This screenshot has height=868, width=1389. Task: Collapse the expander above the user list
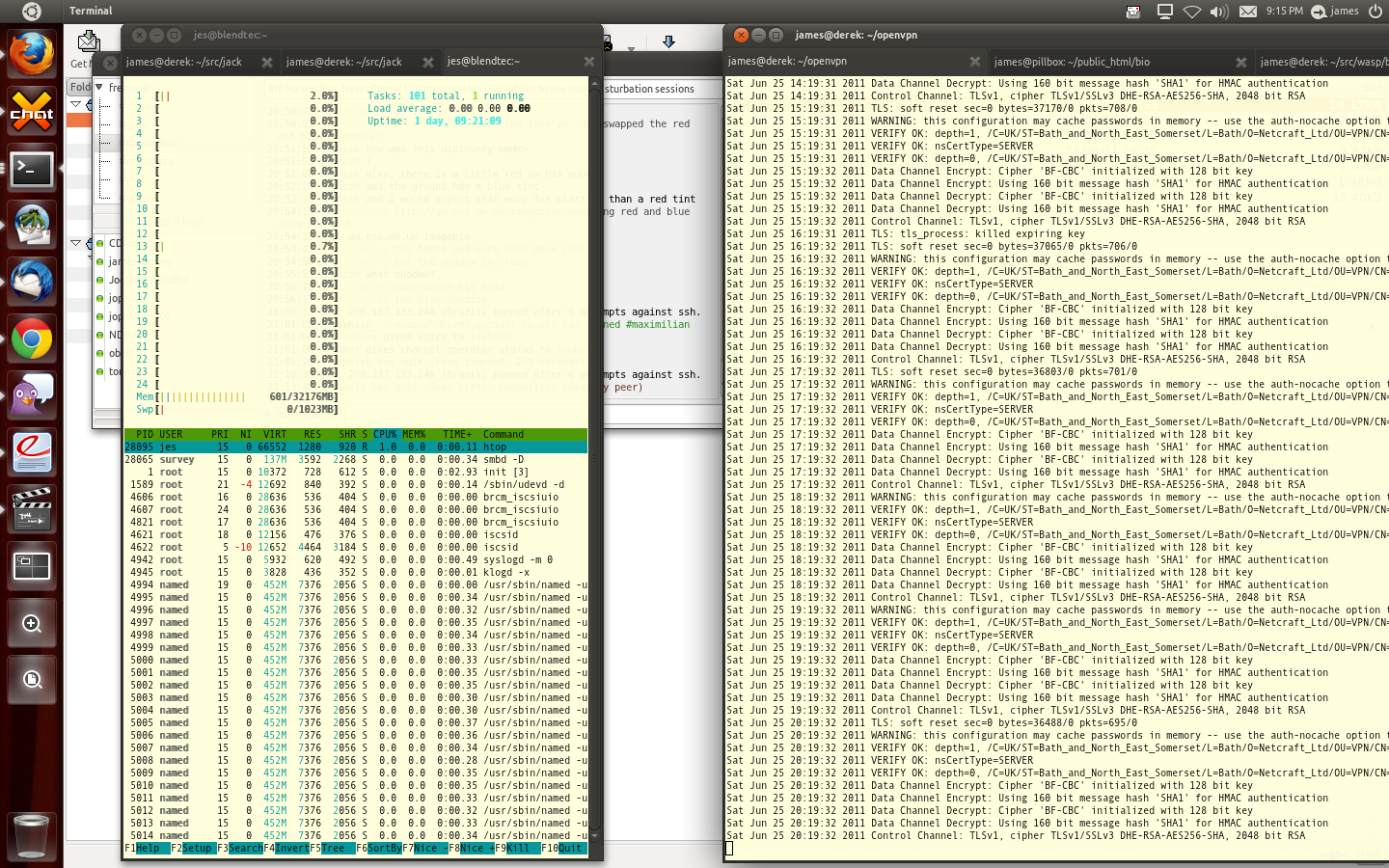(x=76, y=243)
